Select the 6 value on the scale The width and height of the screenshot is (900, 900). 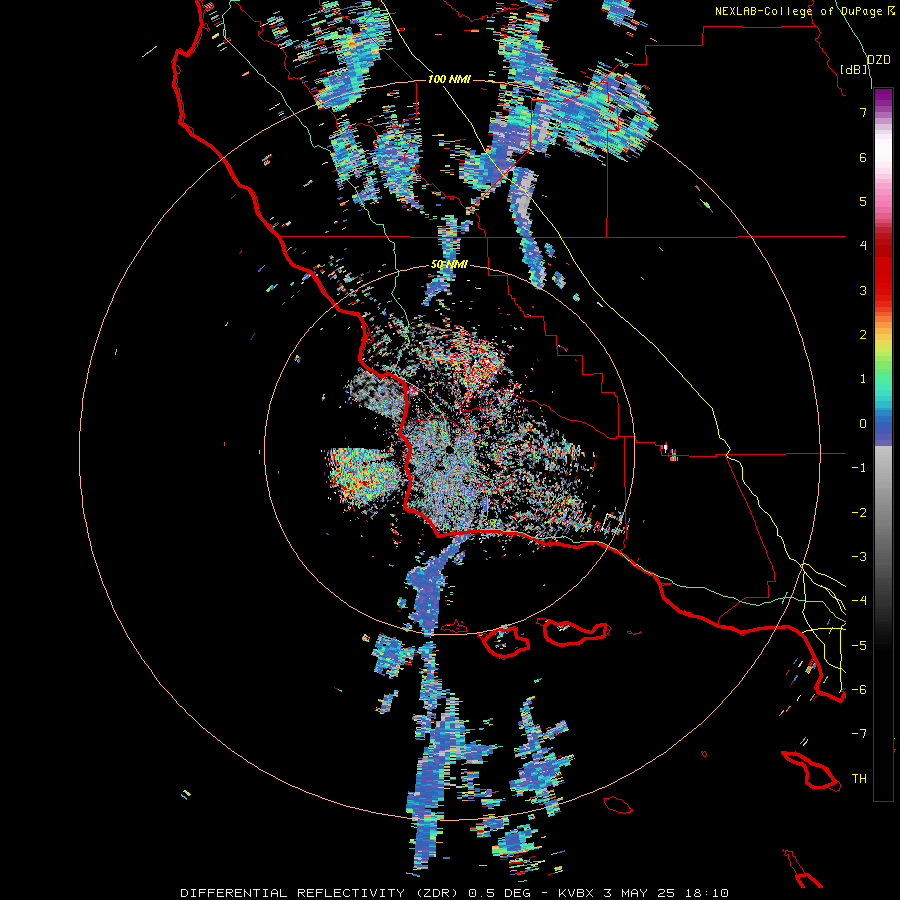863,157
